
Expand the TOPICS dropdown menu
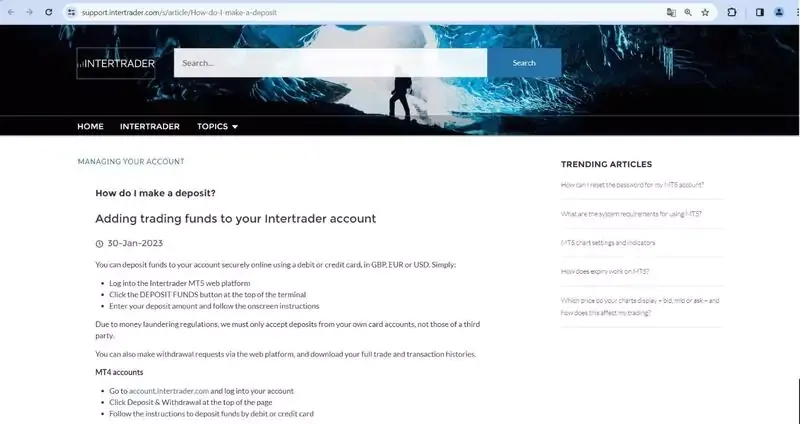(x=217, y=126)
